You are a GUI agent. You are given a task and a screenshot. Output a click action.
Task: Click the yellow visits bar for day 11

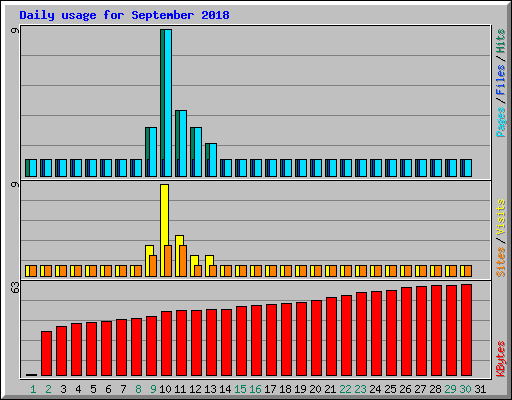(179, 256)
